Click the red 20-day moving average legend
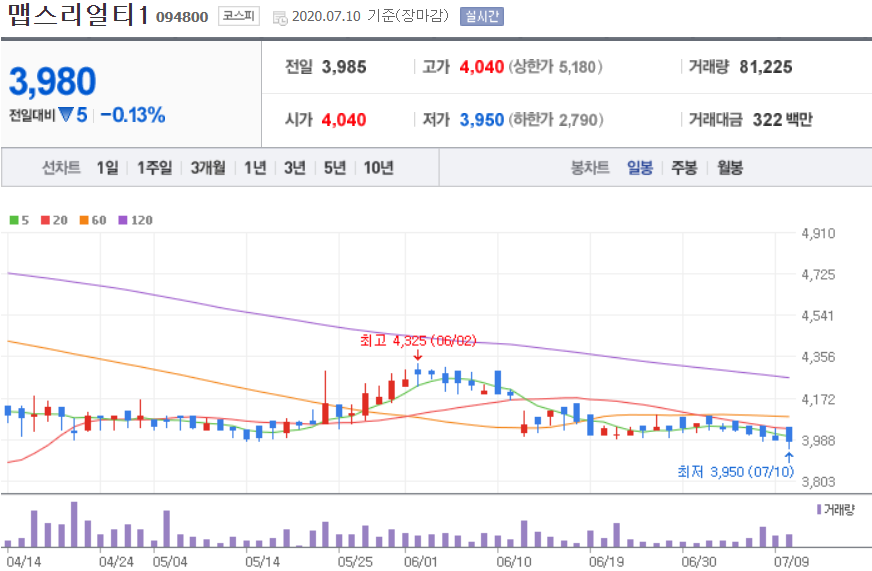872x571 pixels. [x=54, y=220]
